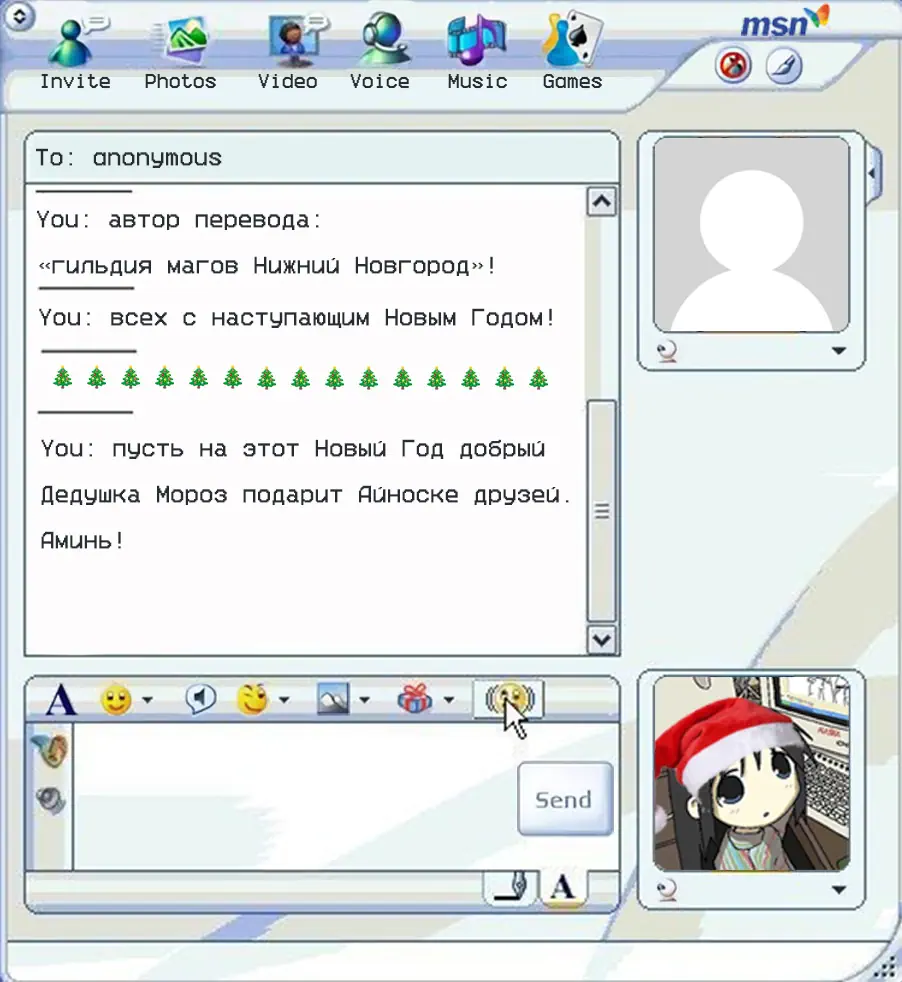Start a Voice conversation
This screenshot has height=982, width=902.
pyautogui.click(x=380, y=46)
